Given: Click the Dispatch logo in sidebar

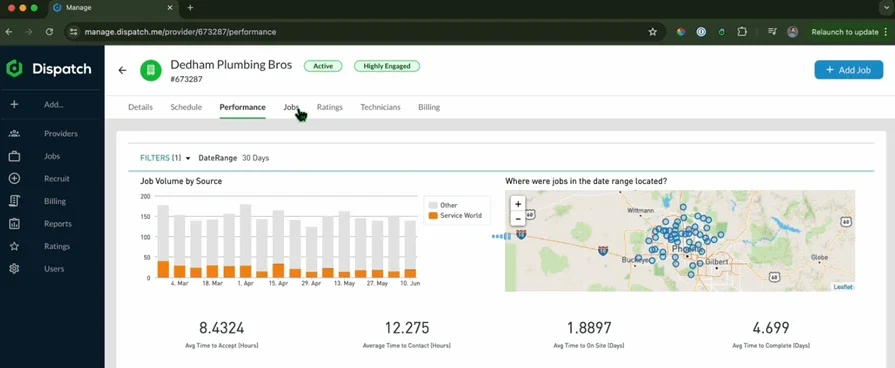Looking at the screenshot, I should point(49,69).
